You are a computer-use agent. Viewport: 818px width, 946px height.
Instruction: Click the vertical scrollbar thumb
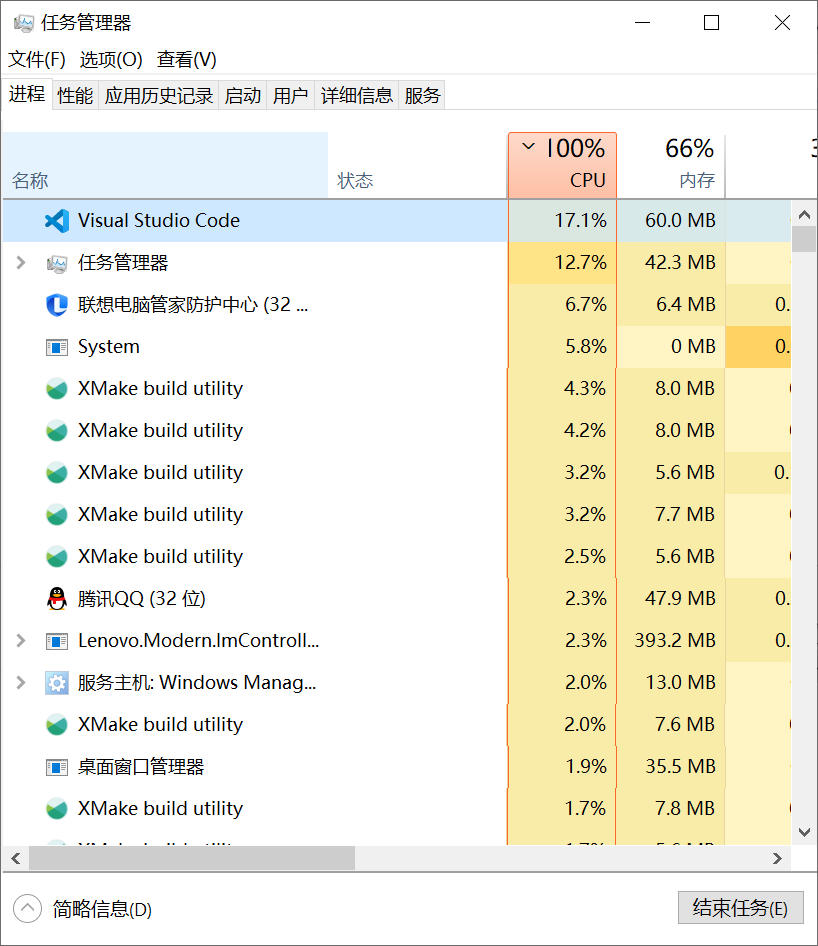point(804,239)
